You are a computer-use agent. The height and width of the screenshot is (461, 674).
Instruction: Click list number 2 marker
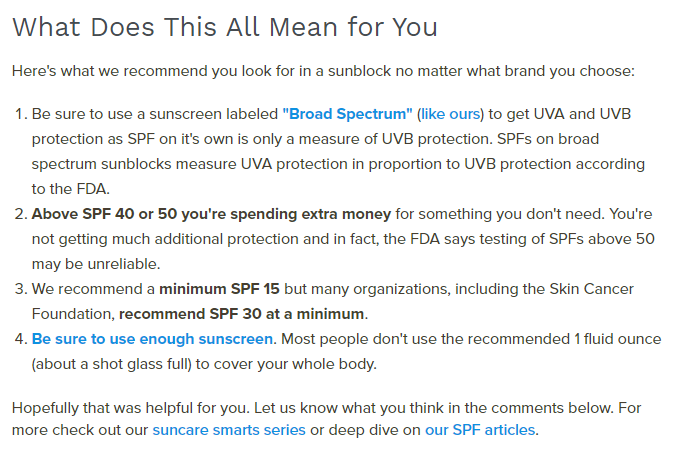[x=21, y=214]
